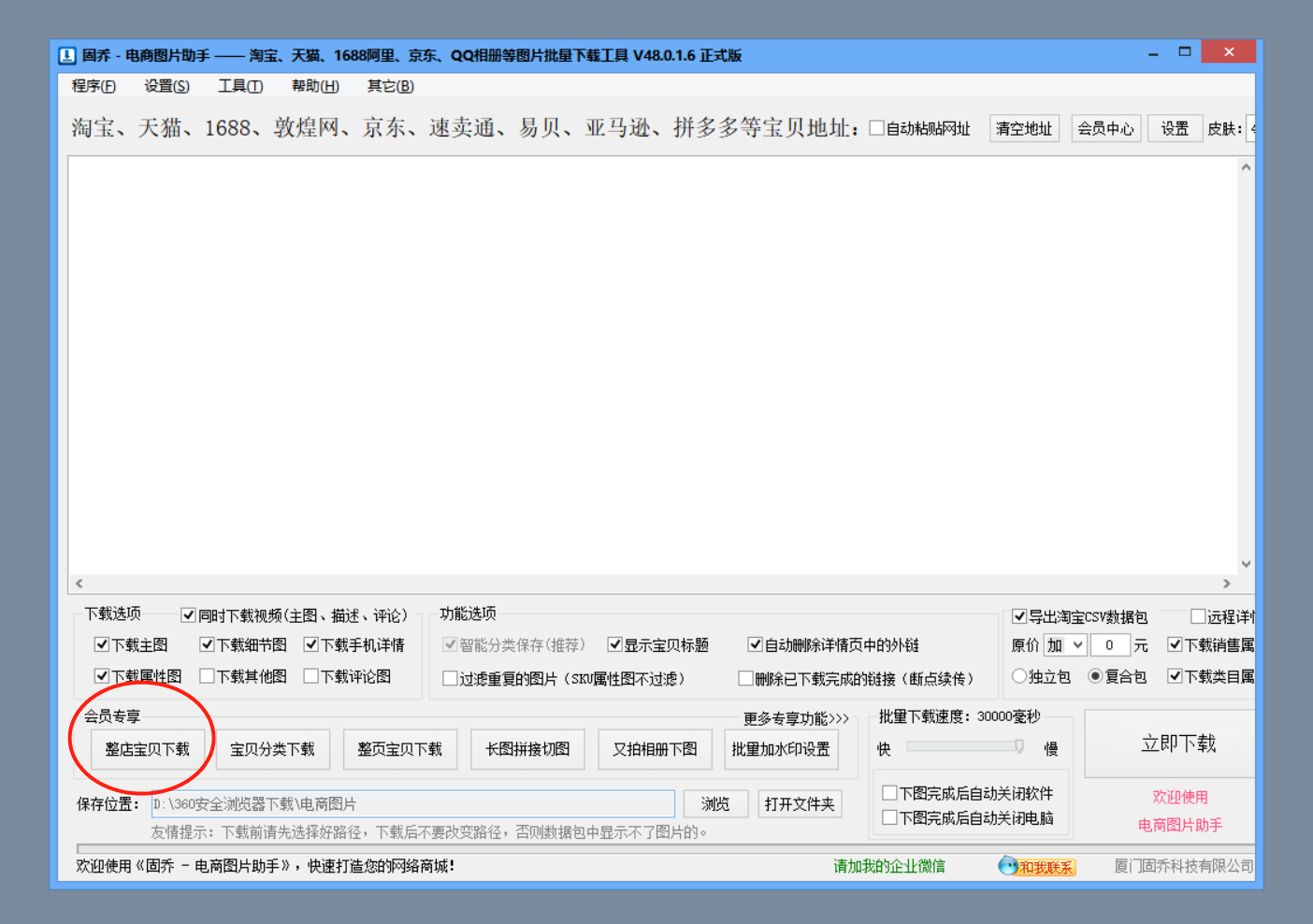This screenshot has height=924, width=1313.
Task: Select the 独立包 radio button
Action: point(1018,675)
